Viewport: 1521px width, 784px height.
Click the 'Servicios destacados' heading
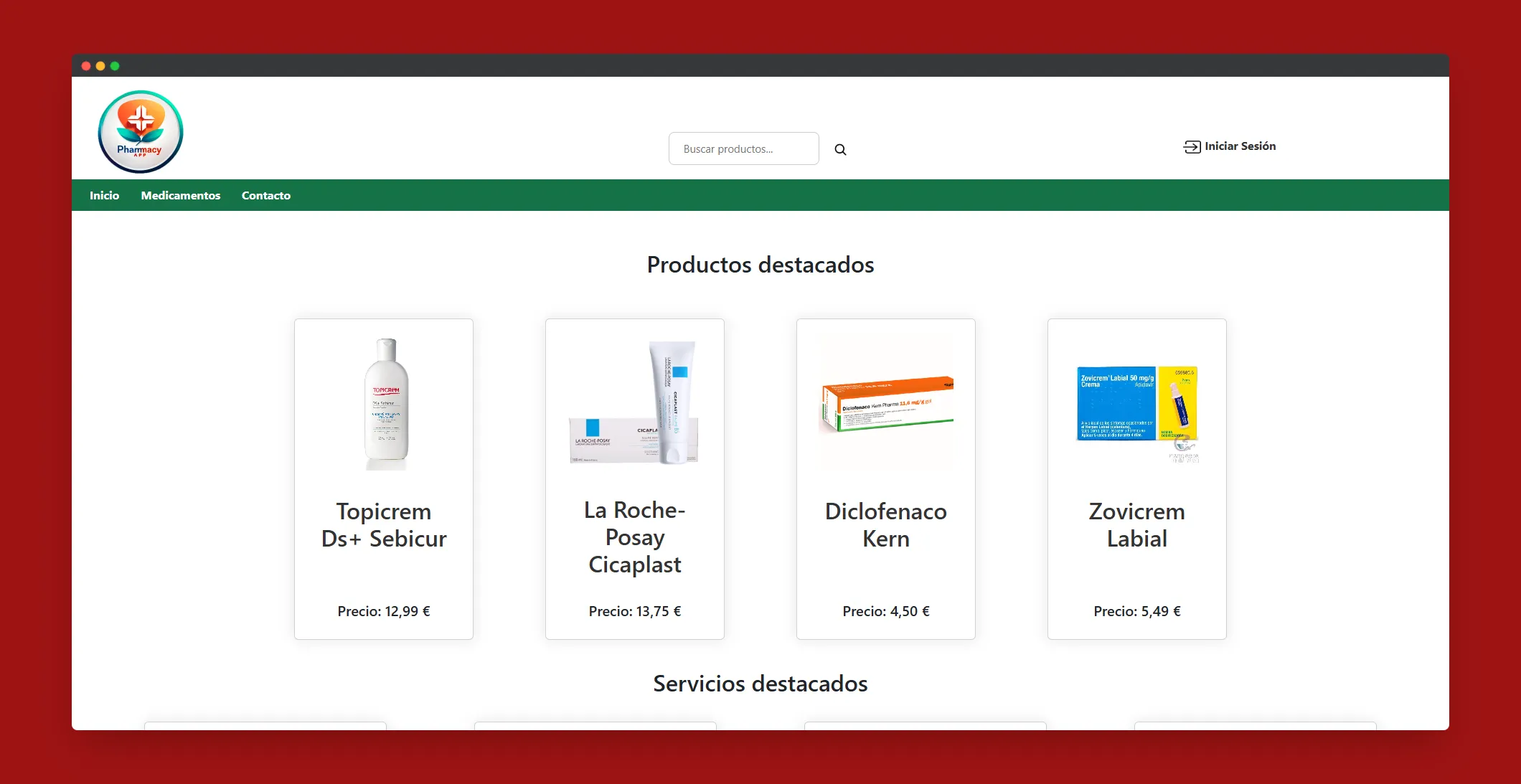tap(760, 684)
